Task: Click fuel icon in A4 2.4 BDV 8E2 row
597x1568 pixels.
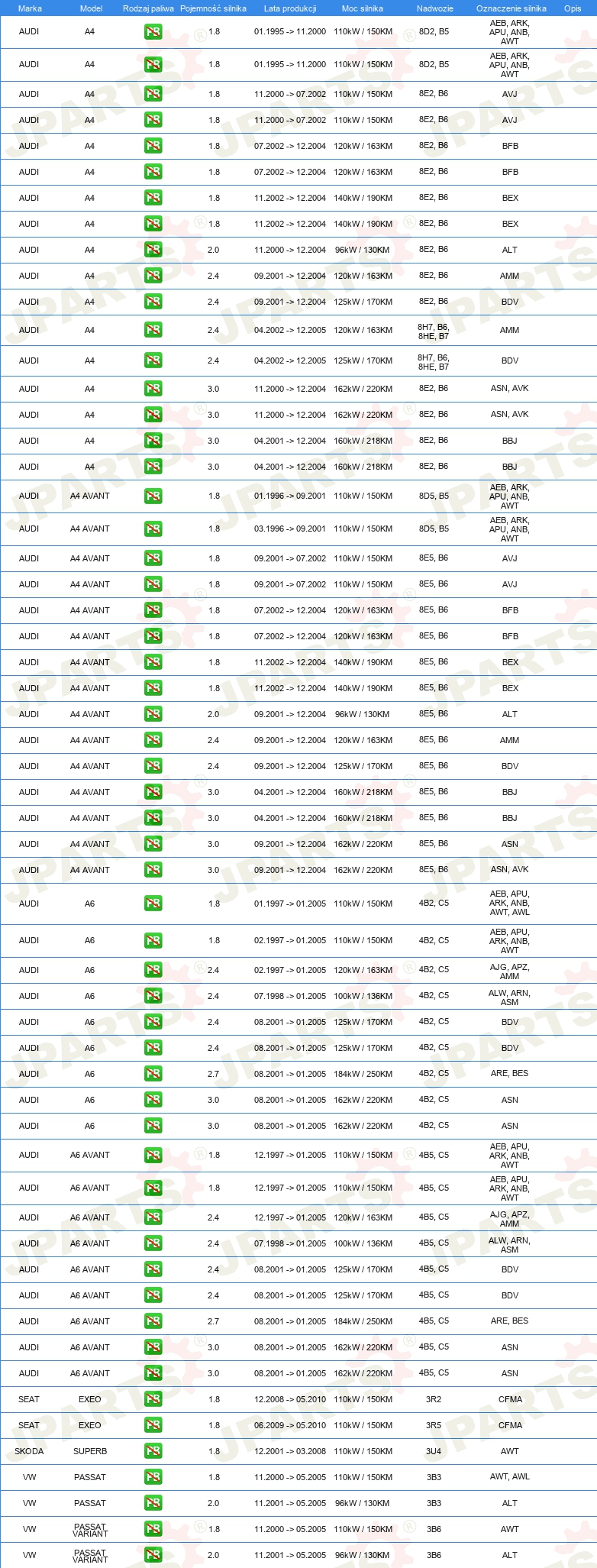Action: point(153,302)
